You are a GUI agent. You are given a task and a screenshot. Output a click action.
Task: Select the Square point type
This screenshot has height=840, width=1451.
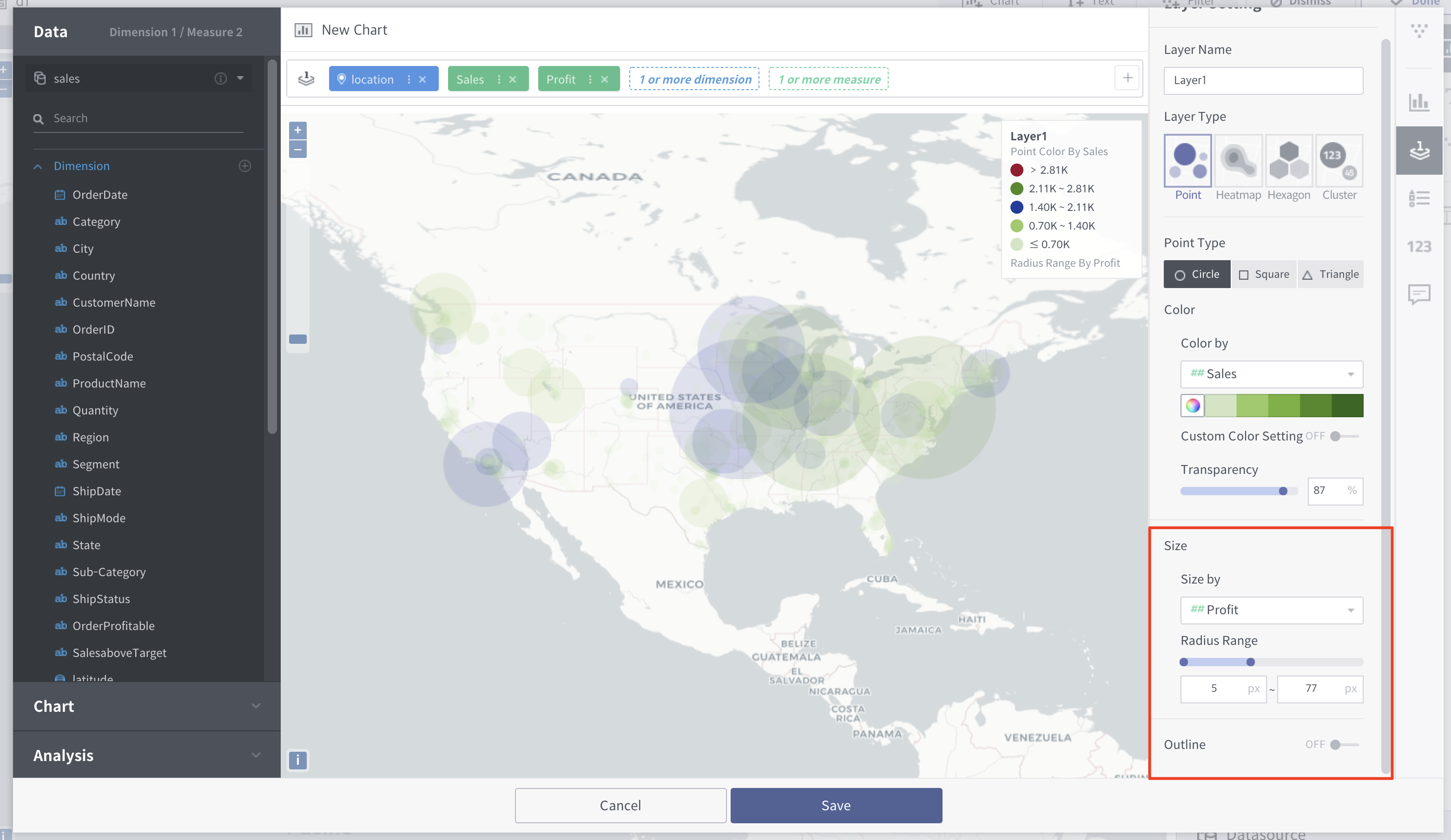[1263, 274]
